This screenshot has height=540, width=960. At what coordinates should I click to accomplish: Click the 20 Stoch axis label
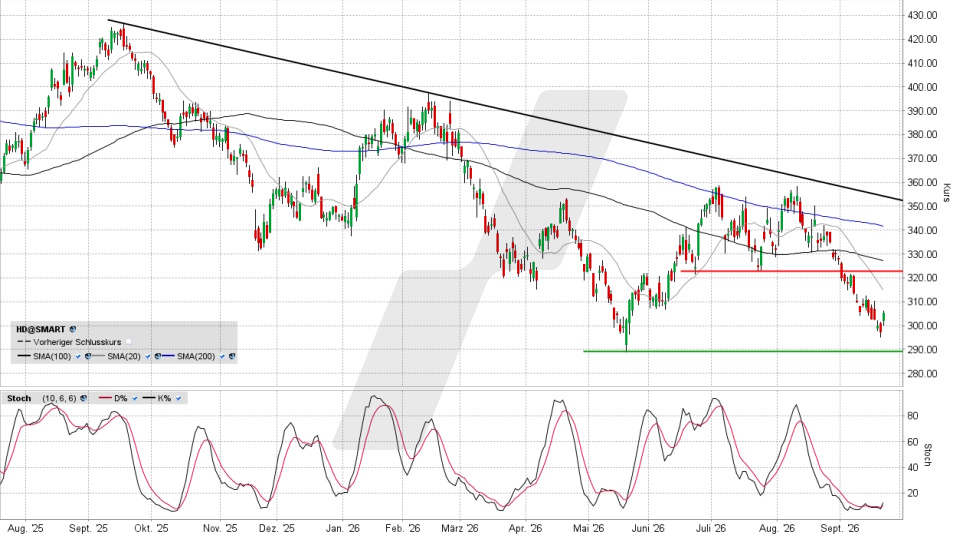pos(912,493)
